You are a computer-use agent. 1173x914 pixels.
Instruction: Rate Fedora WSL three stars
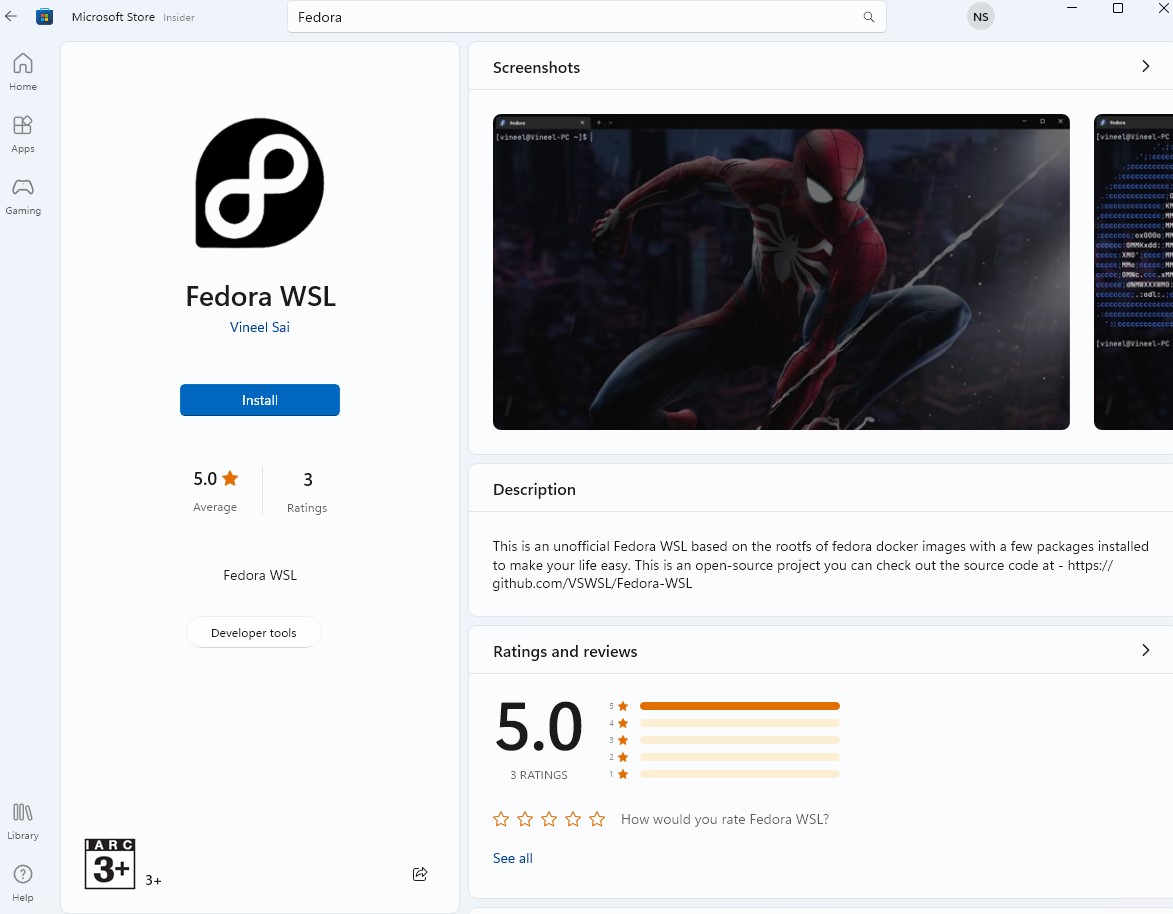tap(549, 819)
